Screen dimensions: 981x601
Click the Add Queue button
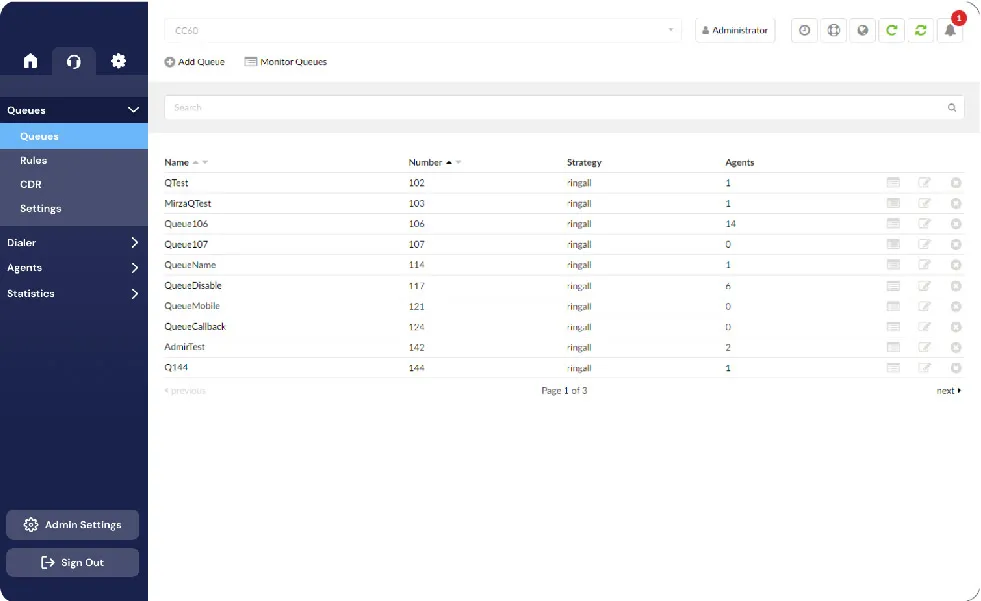pos(195,62)
